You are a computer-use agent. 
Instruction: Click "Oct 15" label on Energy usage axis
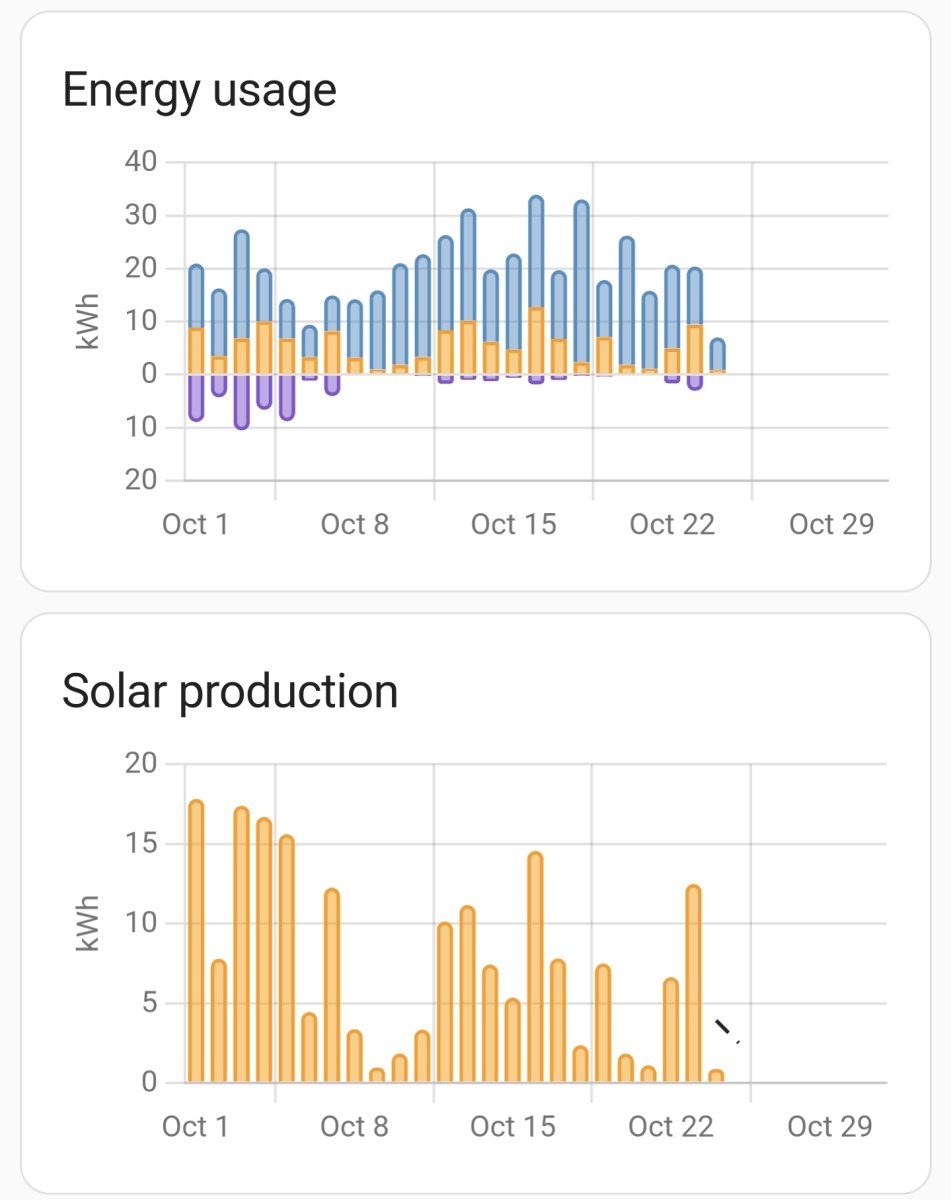click(x=513, y=524)
